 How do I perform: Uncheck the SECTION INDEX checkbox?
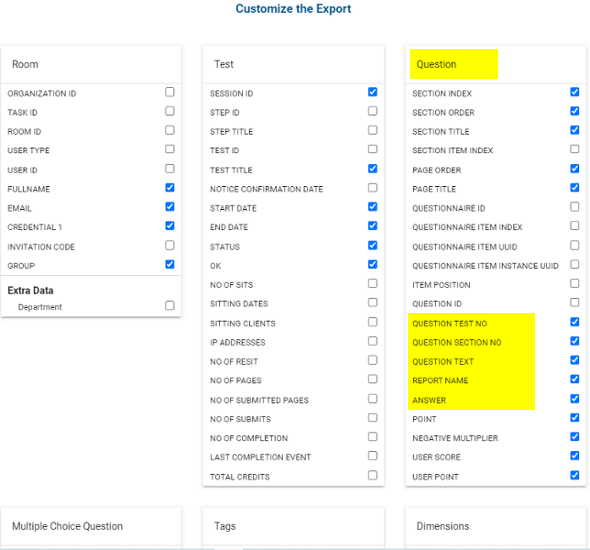pos(575,92)
